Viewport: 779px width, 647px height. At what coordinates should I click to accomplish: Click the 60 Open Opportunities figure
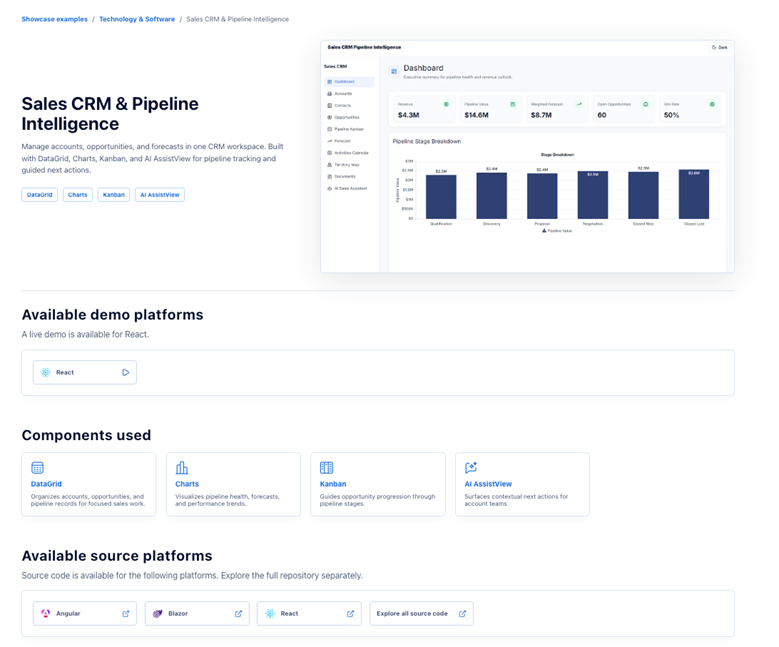point(602,115)
